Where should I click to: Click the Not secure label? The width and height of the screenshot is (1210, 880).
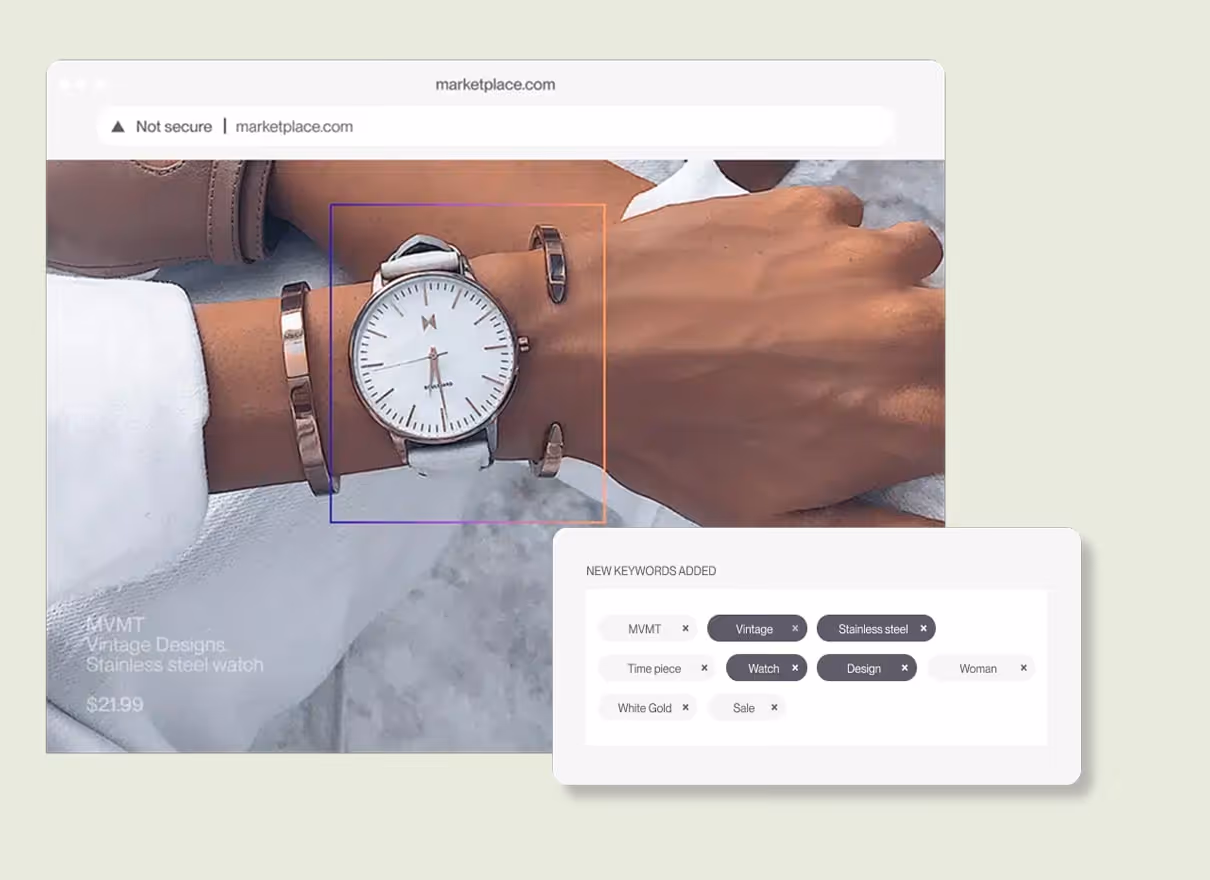point(174,127)
